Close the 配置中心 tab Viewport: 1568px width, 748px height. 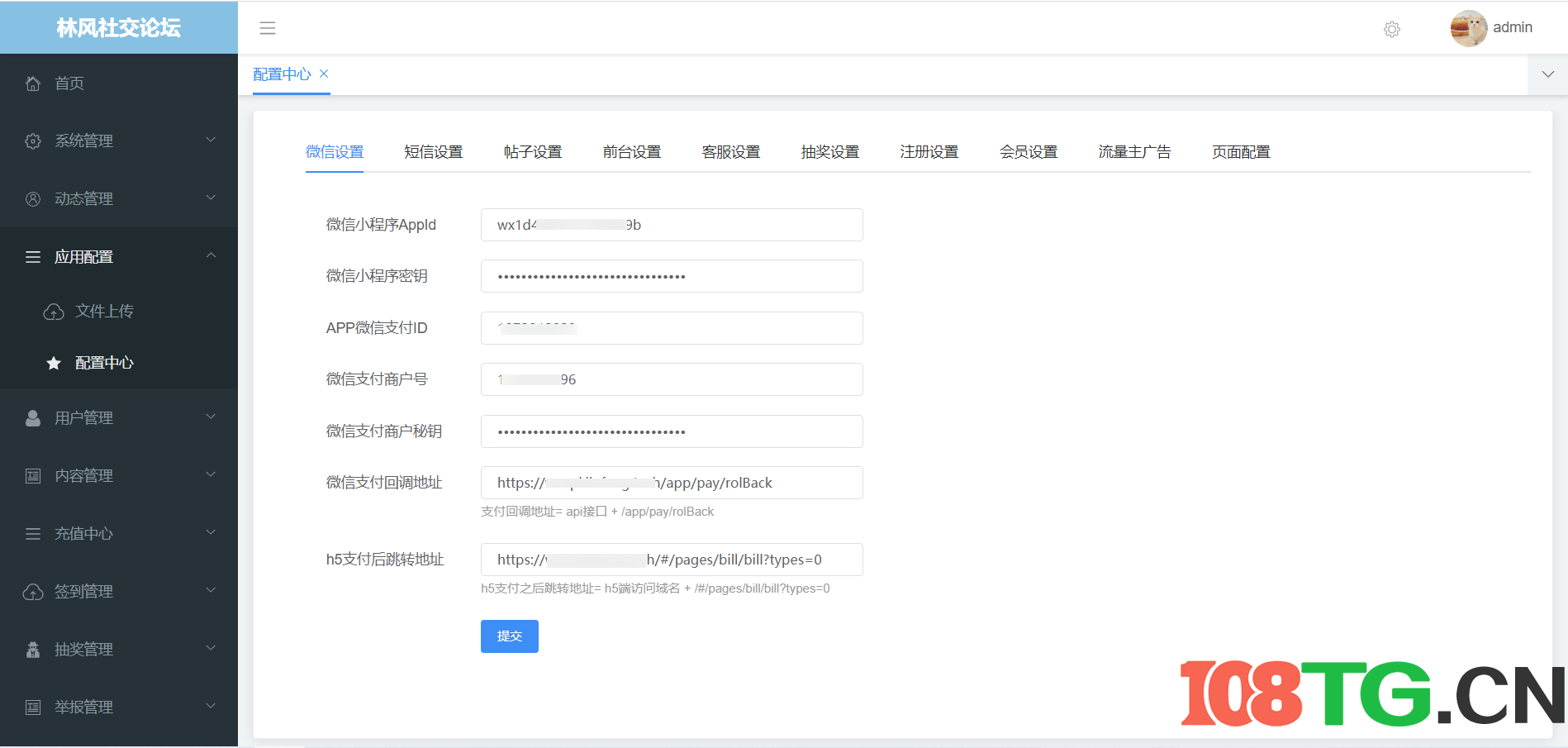pos(324,74)
